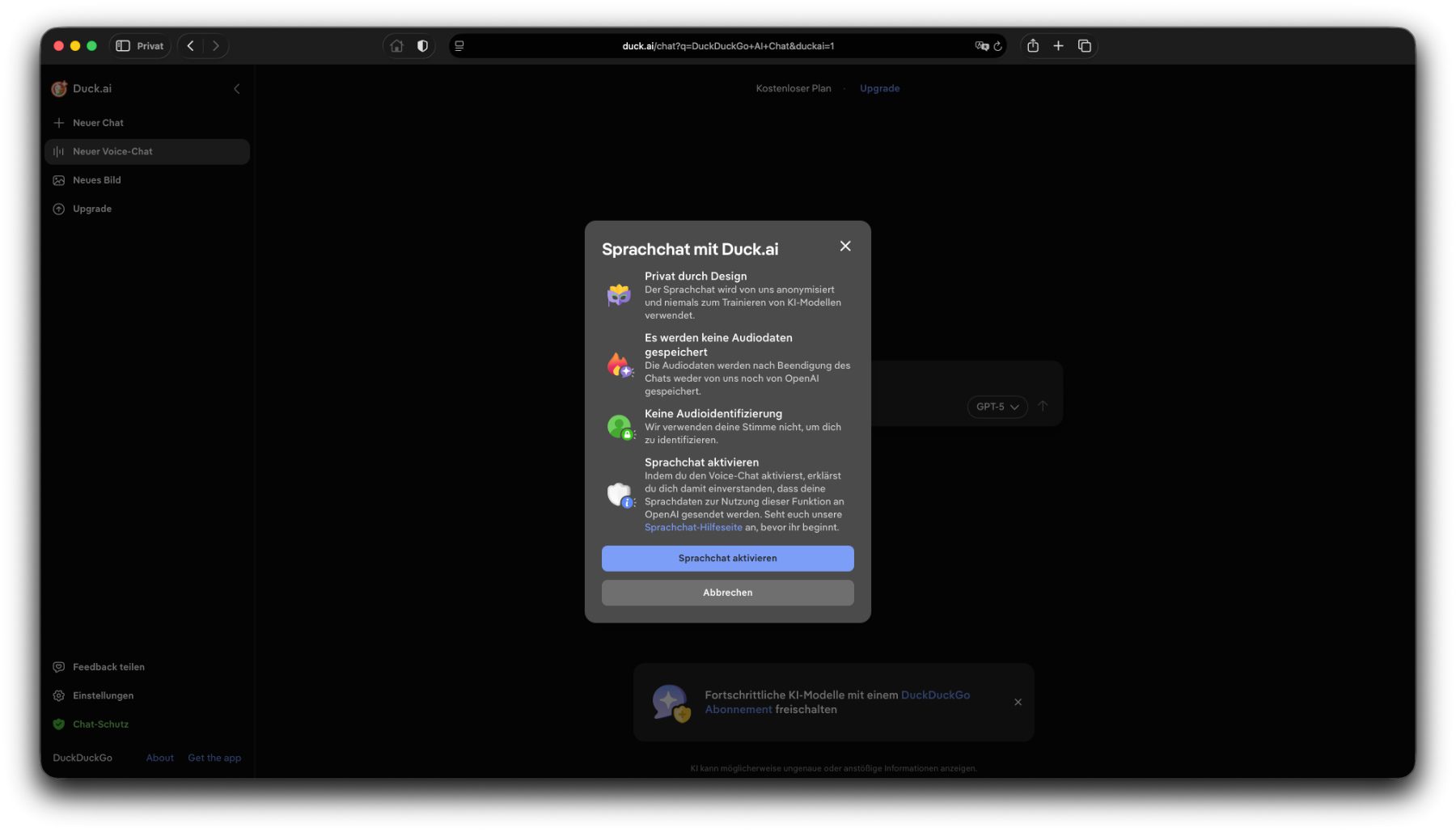The height and width of the screenshot is (832, 1456).
Task: Open the Sprachchat-Hilfeseite link
Action: click(x=693, y=528)
